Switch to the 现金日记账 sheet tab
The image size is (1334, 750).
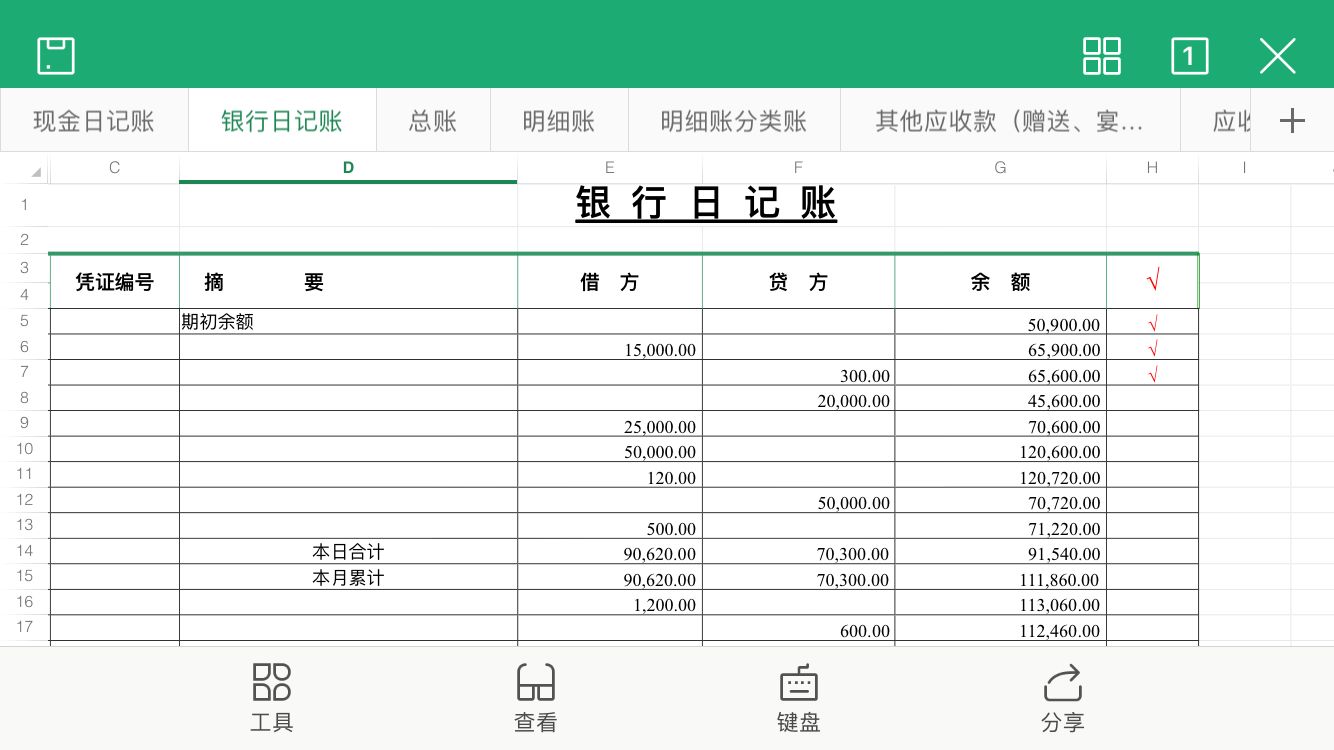tap(93, 119)
